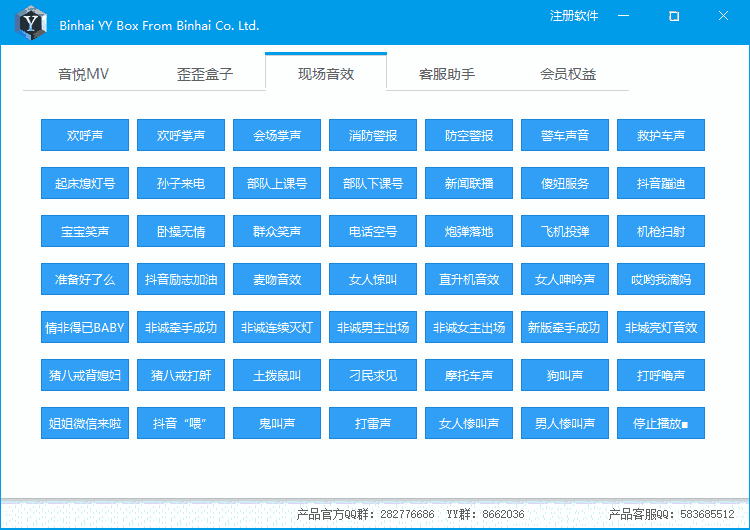Screen dimensions: 750x530
Task: Open the 注册软件 register link
Action: tap(573, 16)
